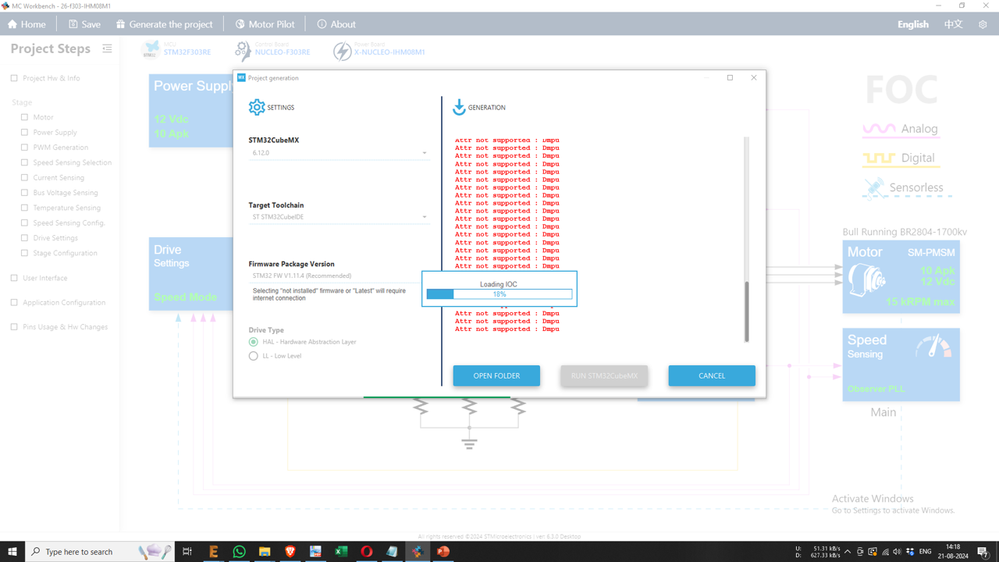Viewport: 999px width, 562px height.
Task: Click Save in the top toolbar
Action: 85,24
